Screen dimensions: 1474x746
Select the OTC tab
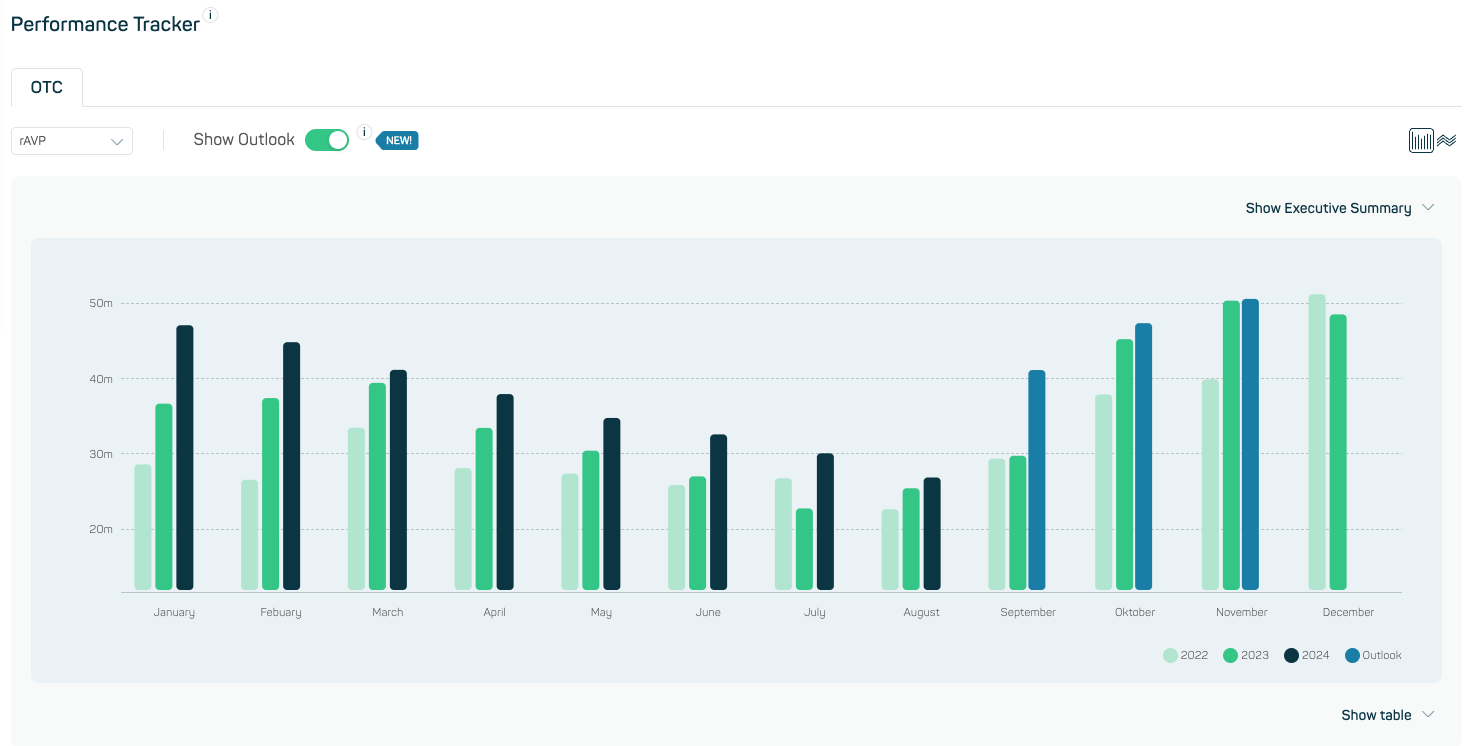[47, 87]
